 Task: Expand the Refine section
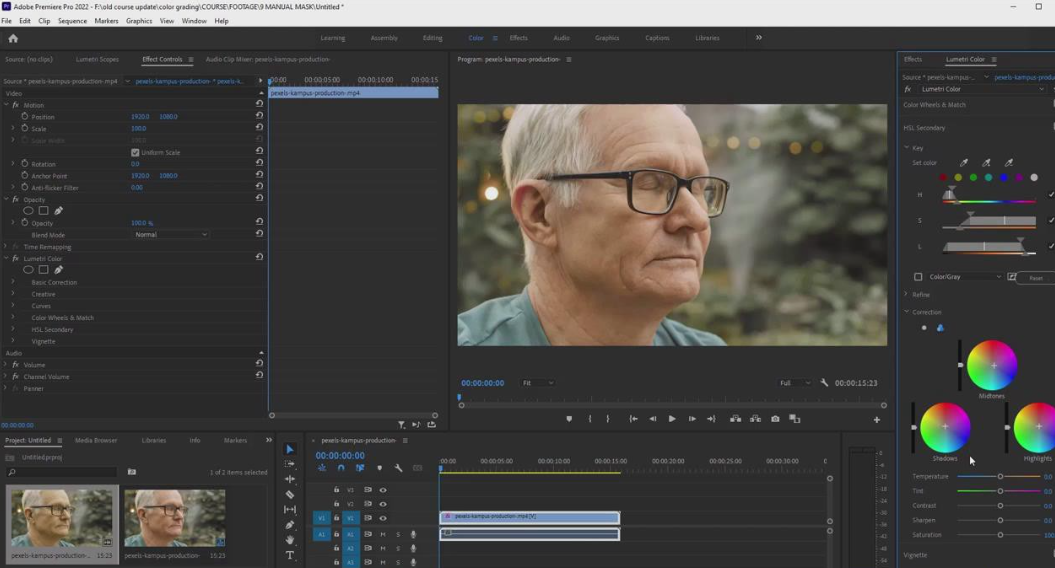tap(906, 294)
